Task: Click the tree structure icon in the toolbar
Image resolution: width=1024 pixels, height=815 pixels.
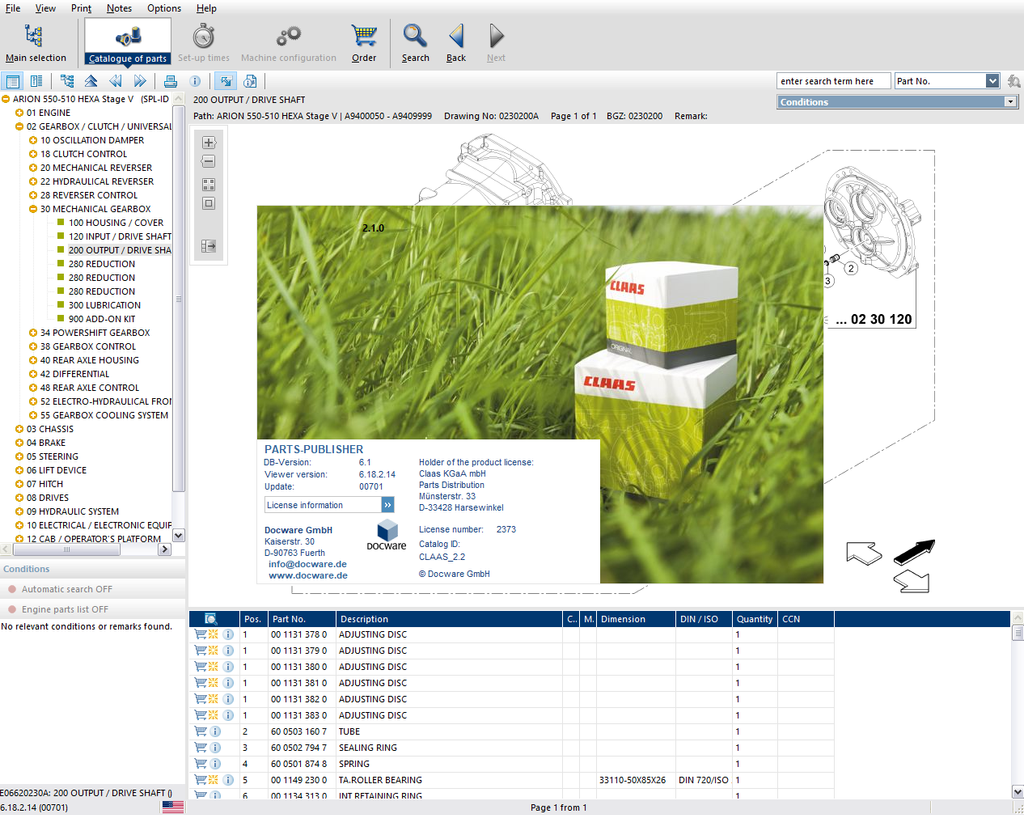Action: click(x=67, y=81)
